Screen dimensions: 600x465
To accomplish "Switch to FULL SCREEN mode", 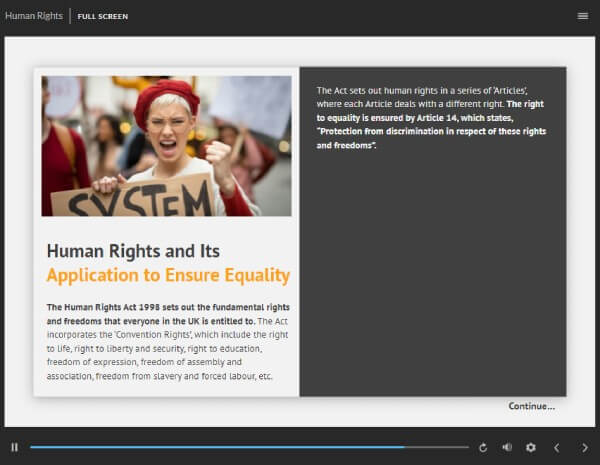I will pos(102,17).
